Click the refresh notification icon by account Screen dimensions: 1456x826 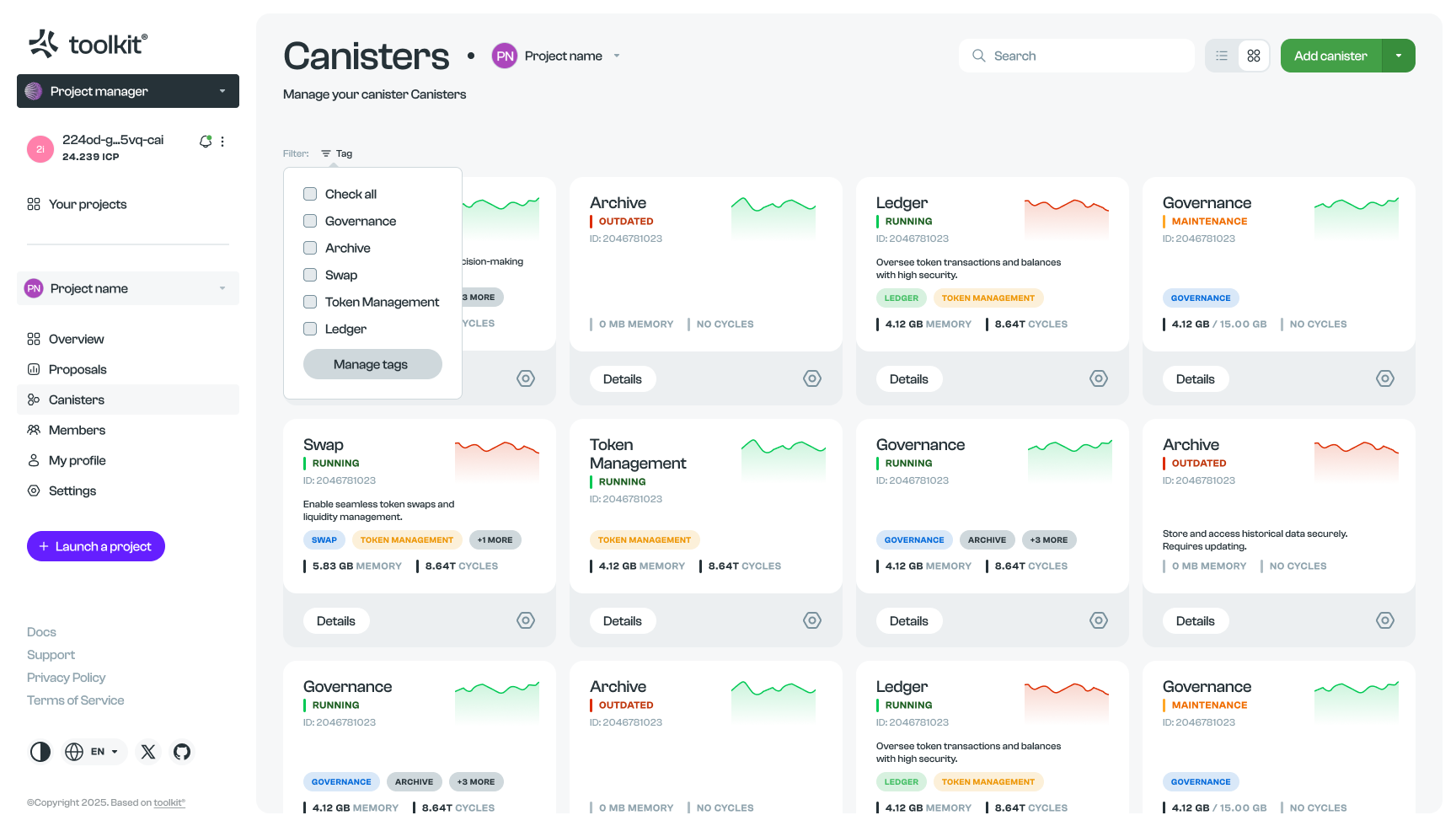(205, 142)
